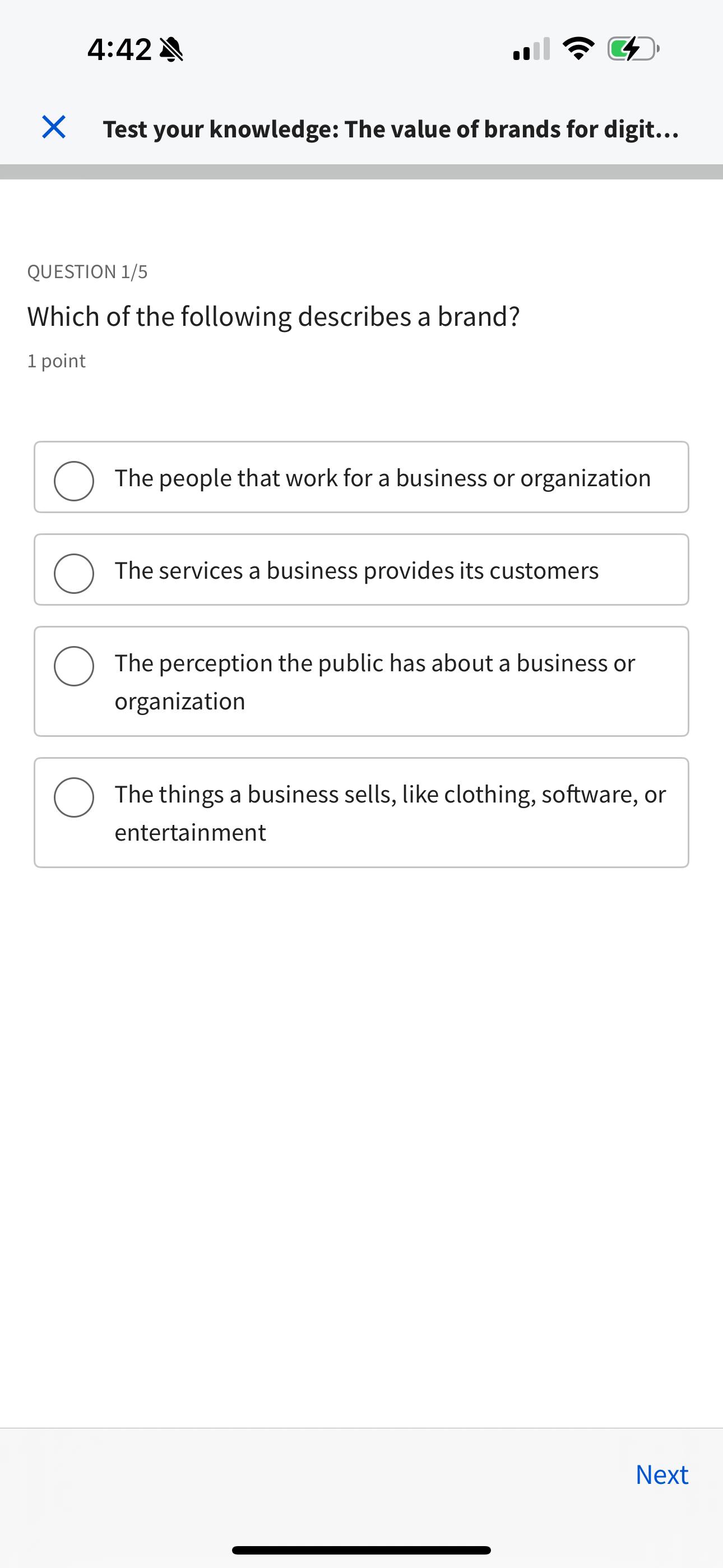Tap the 4:42 clock in the status bar
This screenshot has height=1568, width=723.
120,49
